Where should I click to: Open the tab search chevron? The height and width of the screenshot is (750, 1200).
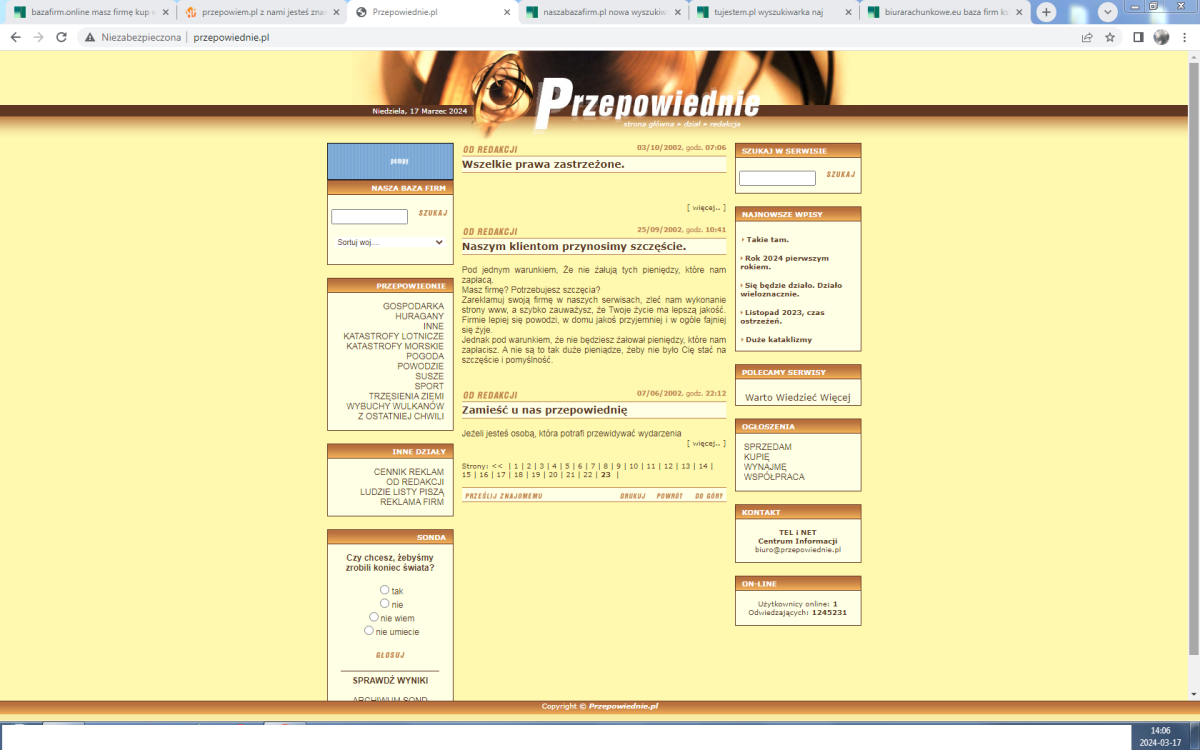click(x=1108, y=12)
